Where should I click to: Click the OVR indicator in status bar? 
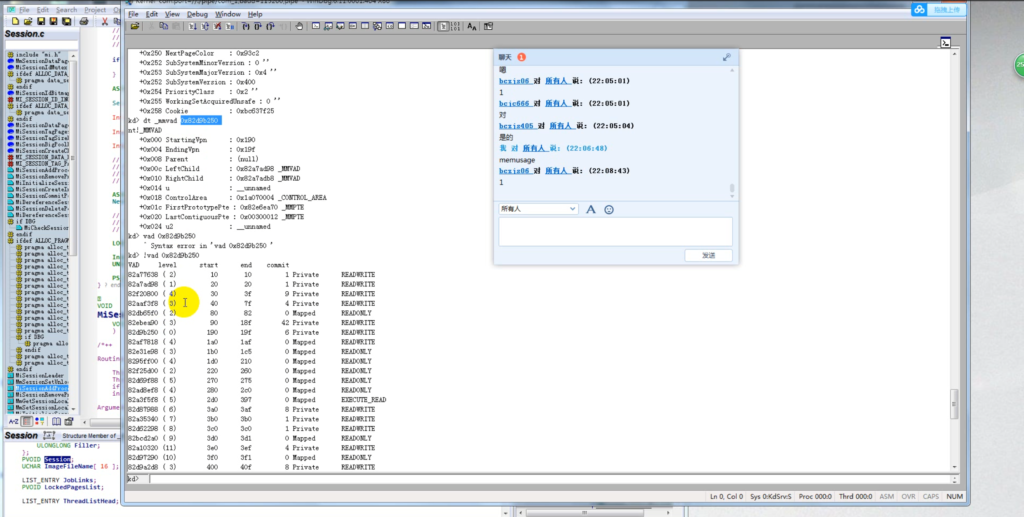(x=908, y=497)
